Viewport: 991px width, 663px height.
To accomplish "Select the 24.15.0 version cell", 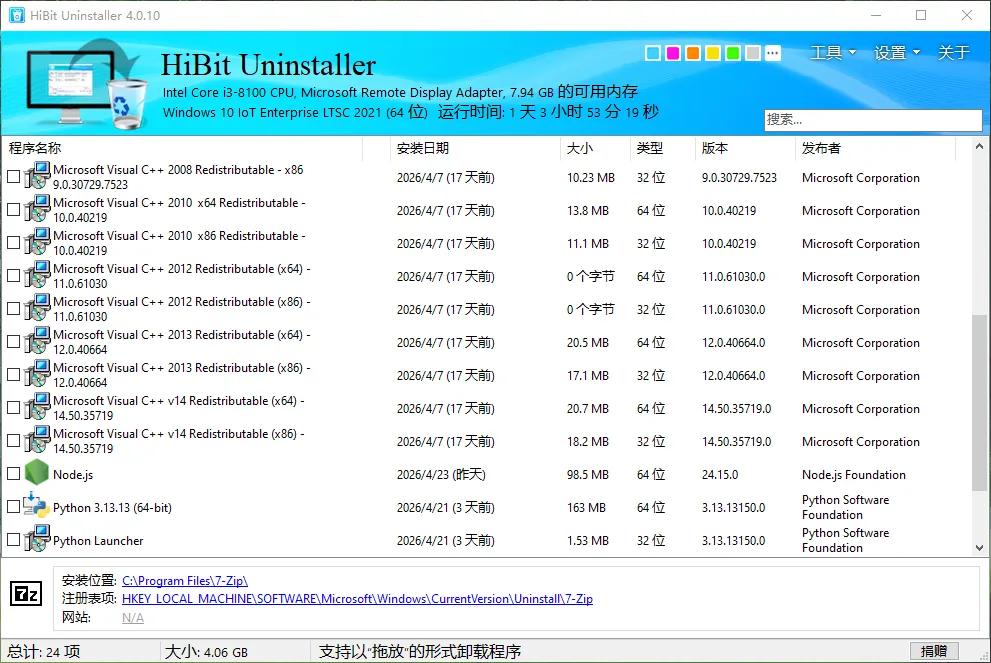I will (720, 475).
